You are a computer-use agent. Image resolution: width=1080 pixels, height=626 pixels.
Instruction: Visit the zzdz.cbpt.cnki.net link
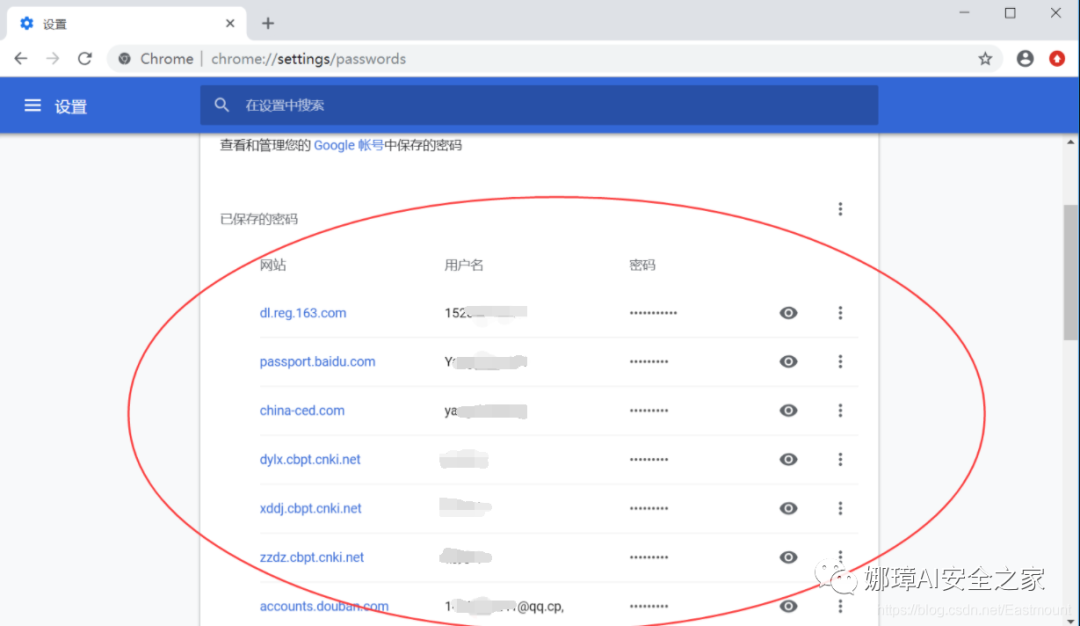pos(311,557)
